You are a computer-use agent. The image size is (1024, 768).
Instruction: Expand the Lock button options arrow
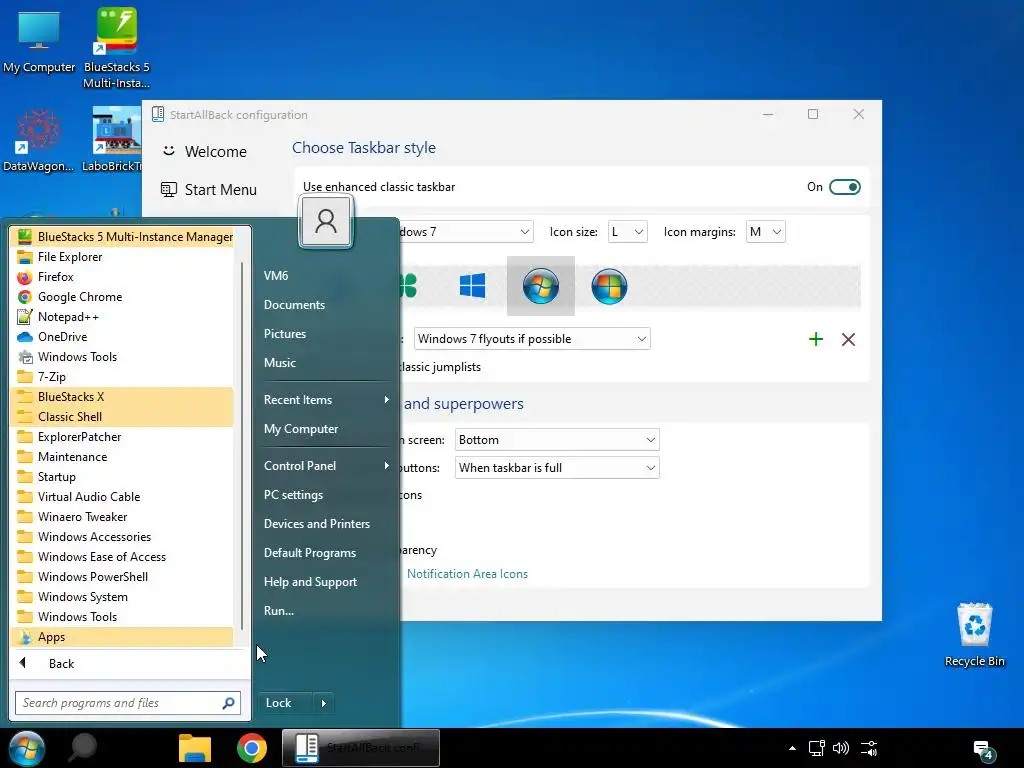[324, 703]
